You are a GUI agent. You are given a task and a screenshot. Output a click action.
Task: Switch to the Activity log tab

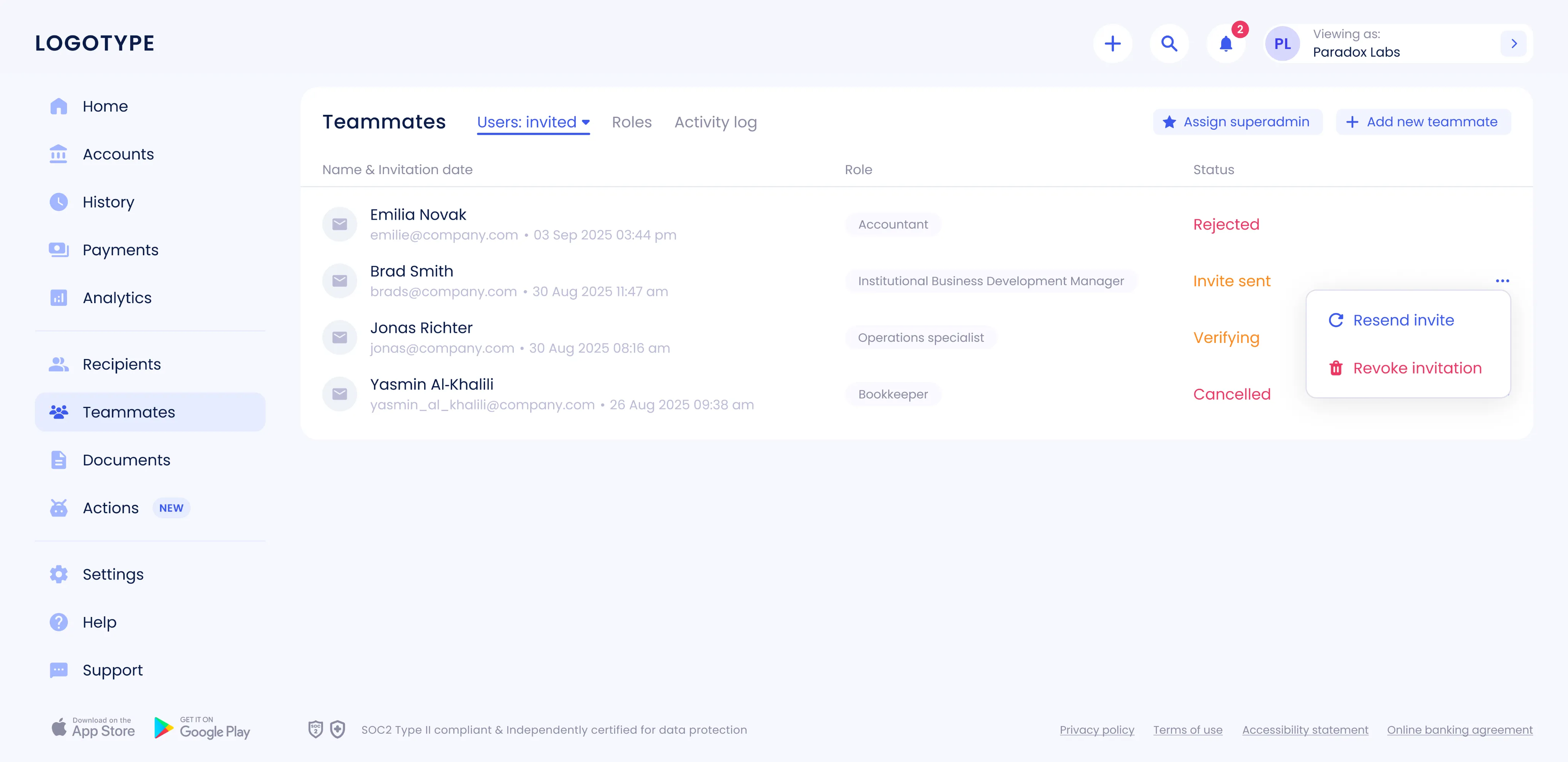715,122
